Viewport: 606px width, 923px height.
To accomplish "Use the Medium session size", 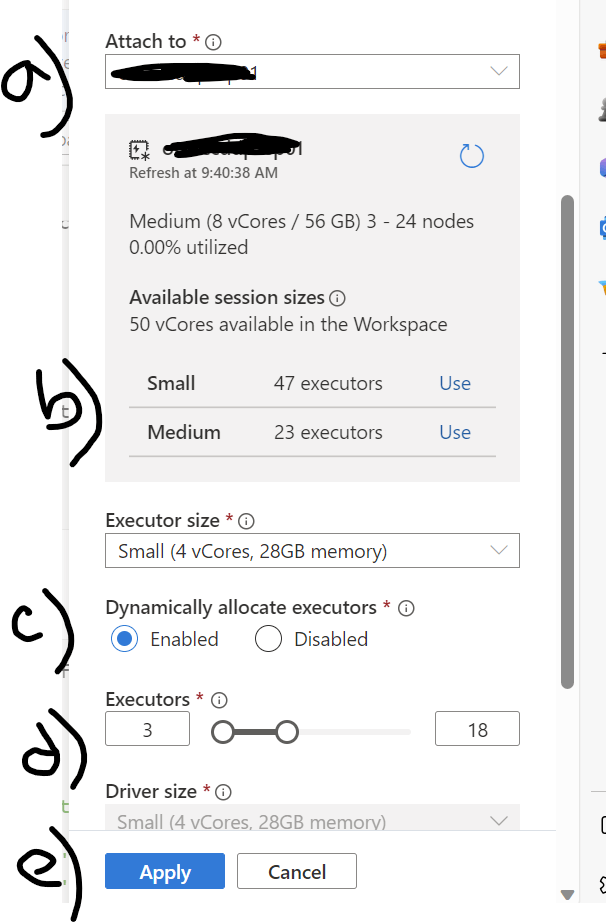I will pyautogui.click(x=455, y=432).
